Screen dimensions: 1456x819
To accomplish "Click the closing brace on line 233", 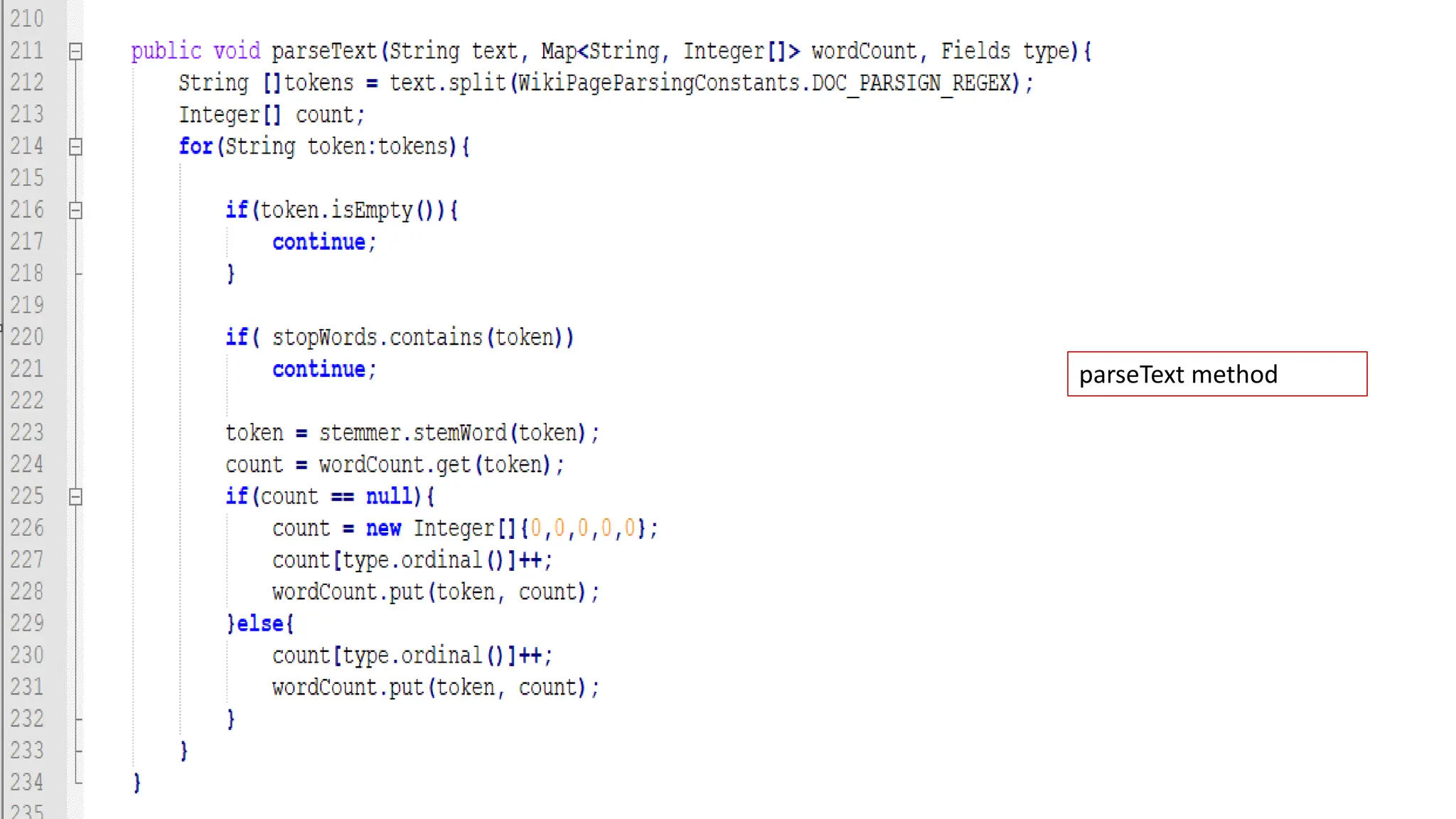I will coord(184,751).
